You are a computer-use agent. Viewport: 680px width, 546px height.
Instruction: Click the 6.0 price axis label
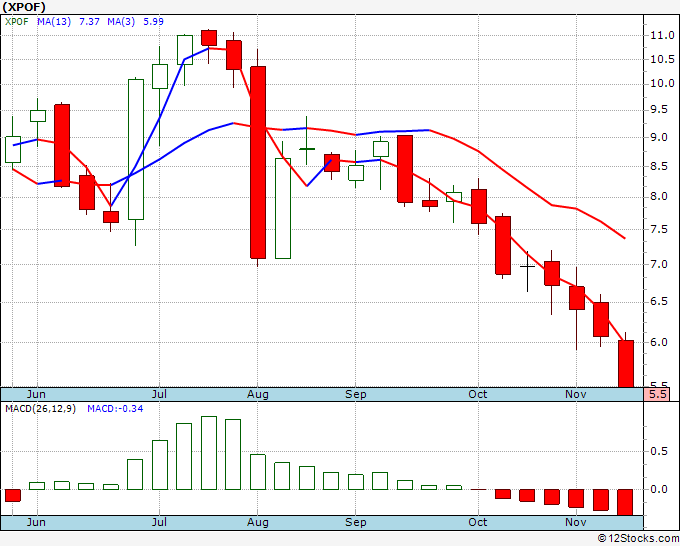coord(658,342)
